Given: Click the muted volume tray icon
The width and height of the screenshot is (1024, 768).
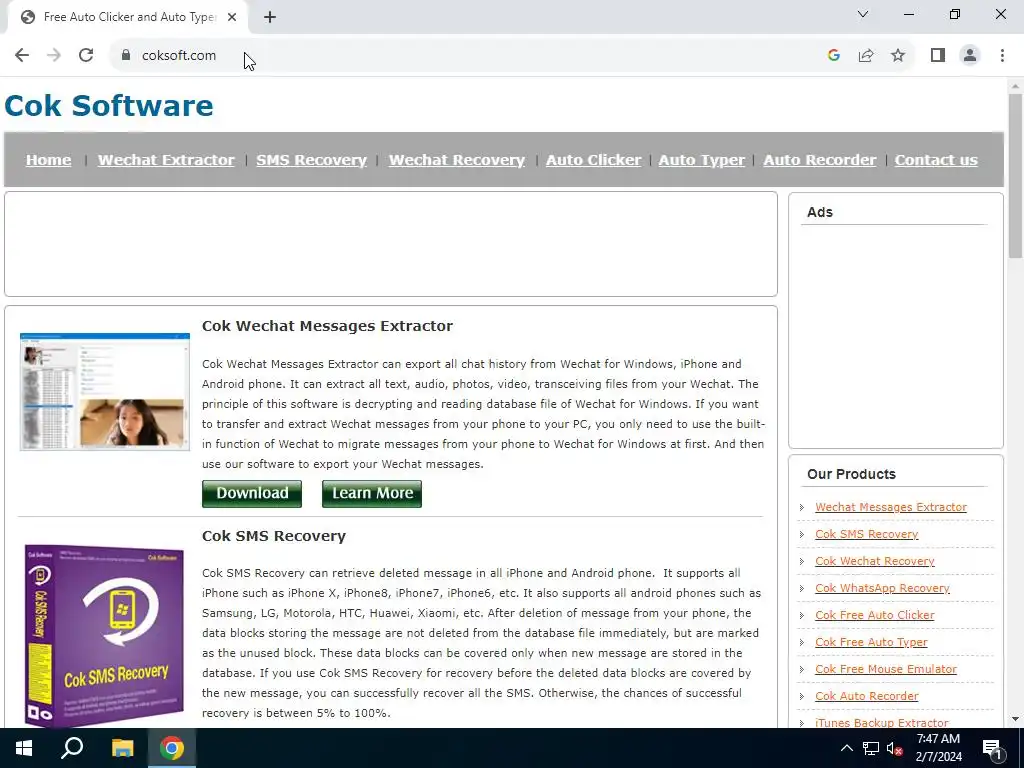Looking at the screenshot, I should (x=894, y=748).
